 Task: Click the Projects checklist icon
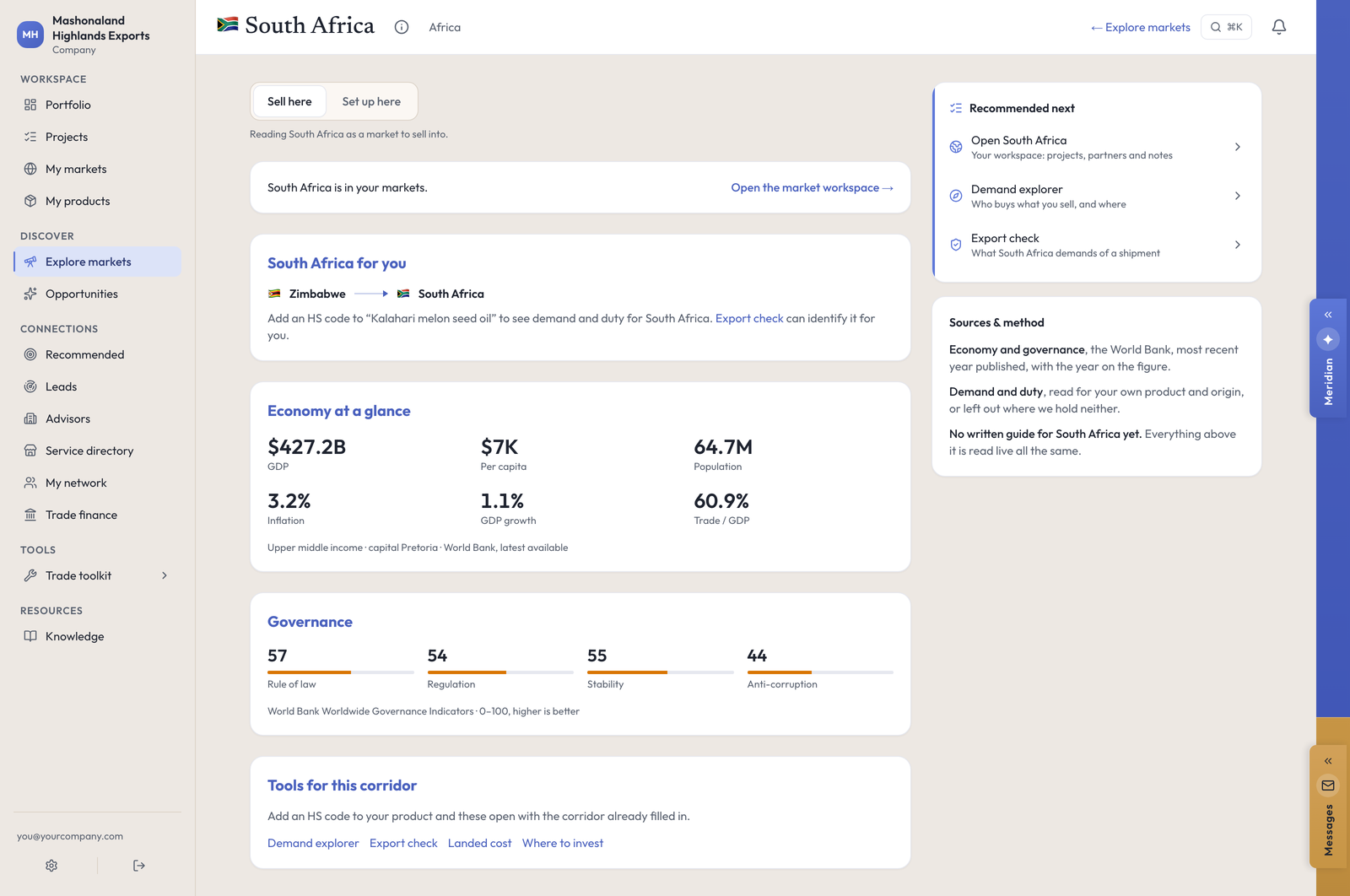(30, 137)
